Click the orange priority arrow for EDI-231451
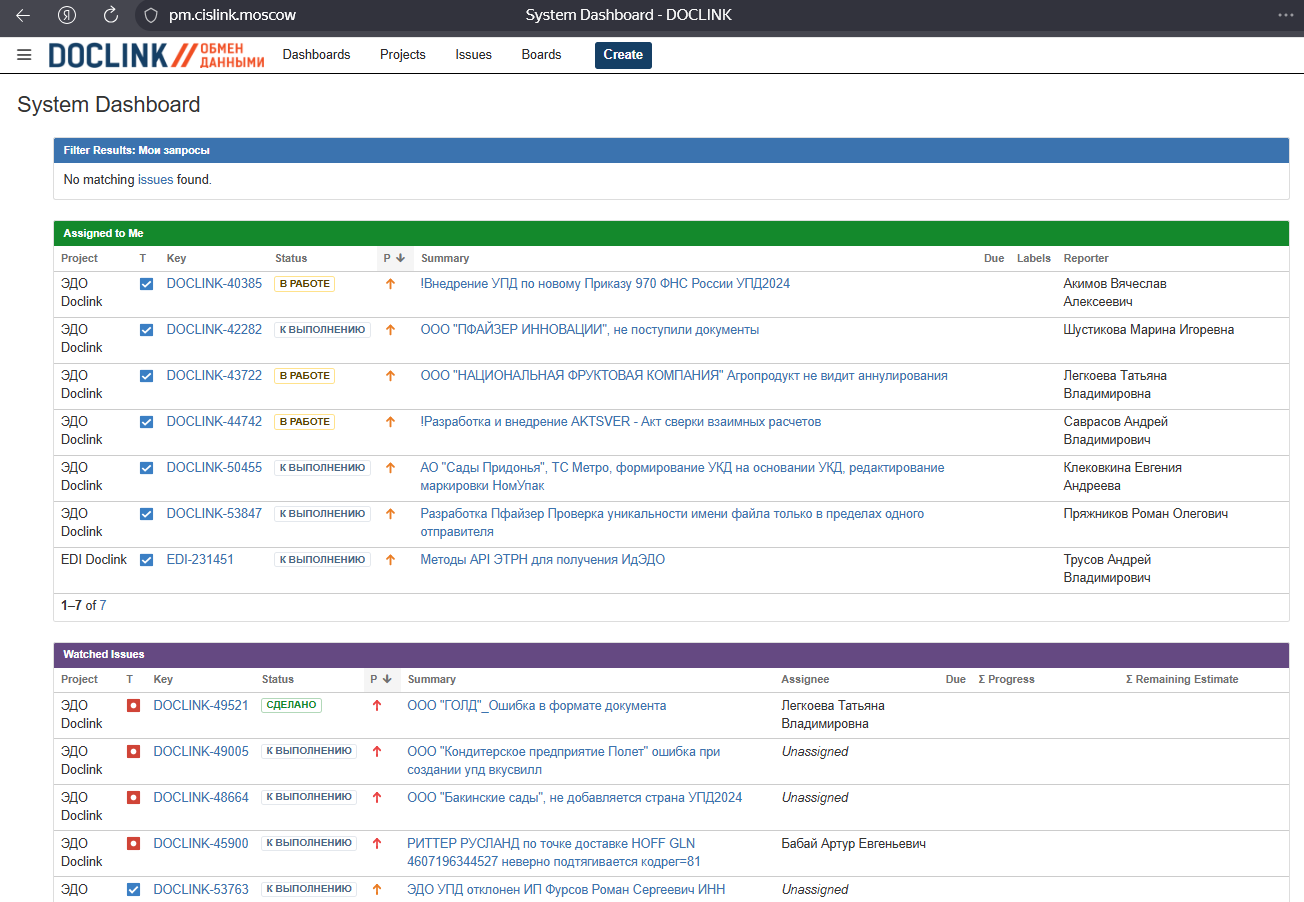Viewport: 1304px width, 902px height. pos(391,560)
